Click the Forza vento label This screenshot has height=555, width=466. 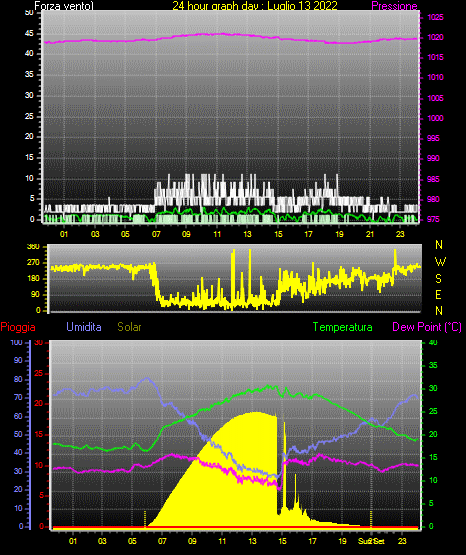click(x=64, y=6)
